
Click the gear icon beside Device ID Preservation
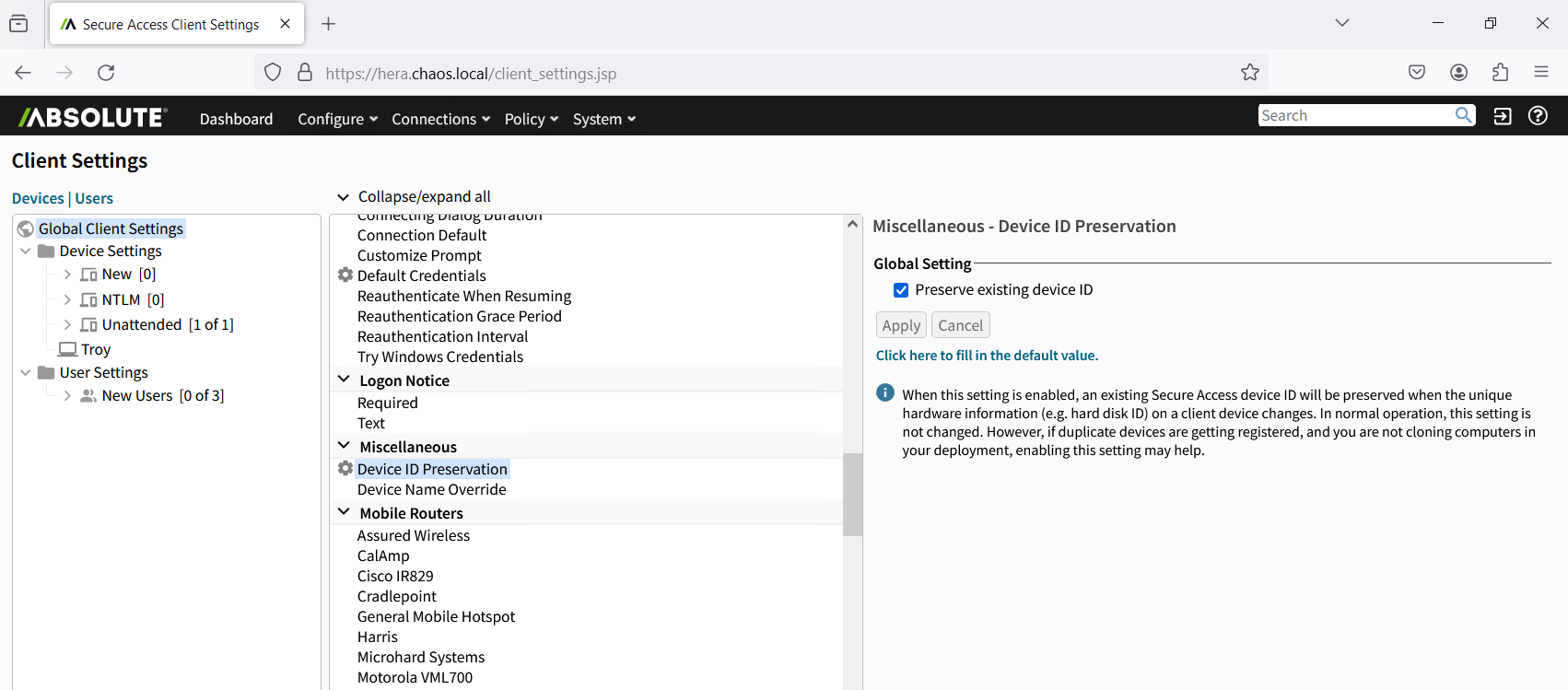pos(345,468)
